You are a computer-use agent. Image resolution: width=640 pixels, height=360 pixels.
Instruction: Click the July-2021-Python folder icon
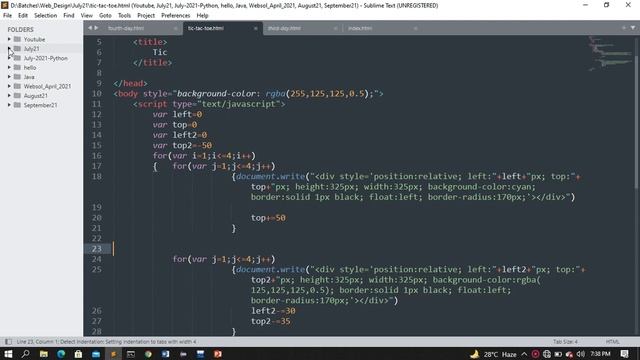(x=17, y=58)
